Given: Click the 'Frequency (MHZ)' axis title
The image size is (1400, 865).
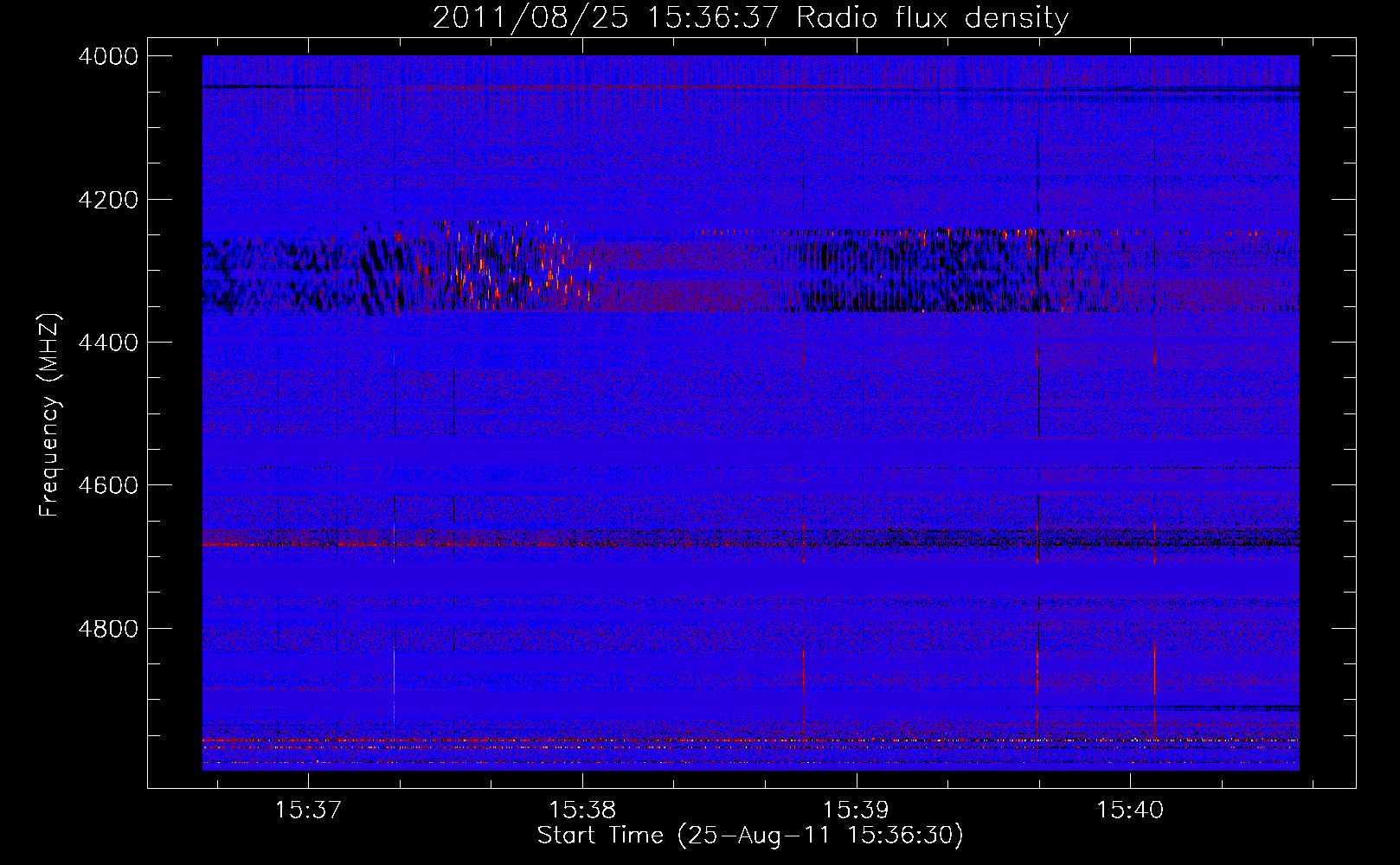Looking at the screenshot, I should (x=50, y=415).
